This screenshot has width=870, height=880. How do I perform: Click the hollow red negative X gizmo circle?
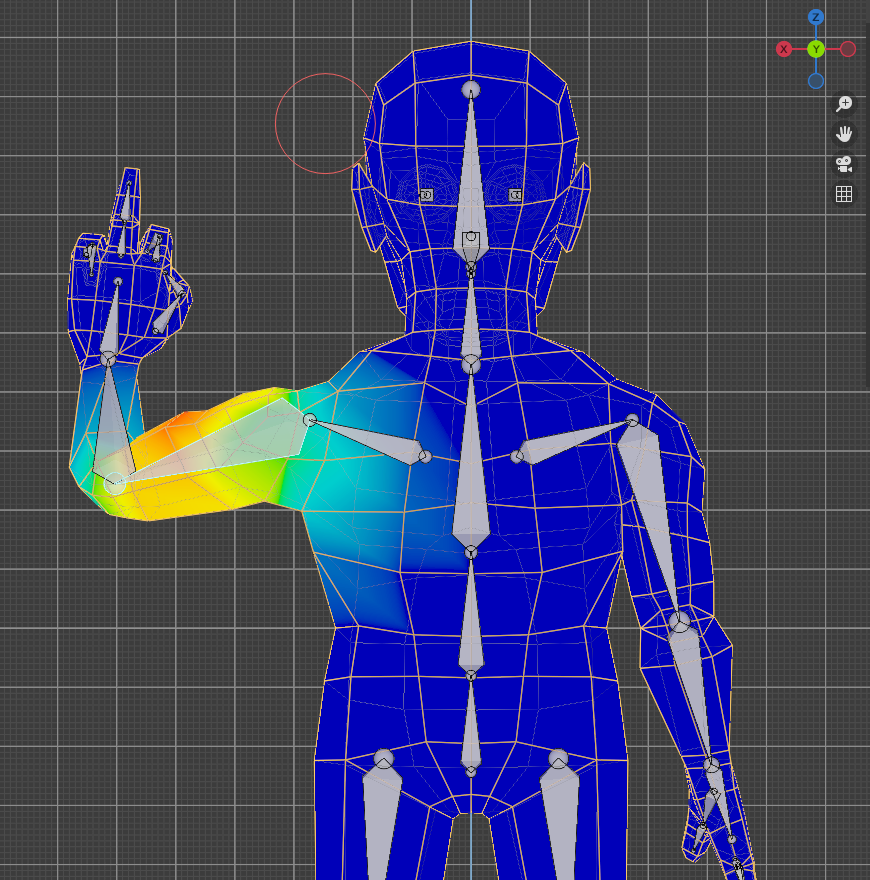(x=848, y=49)
